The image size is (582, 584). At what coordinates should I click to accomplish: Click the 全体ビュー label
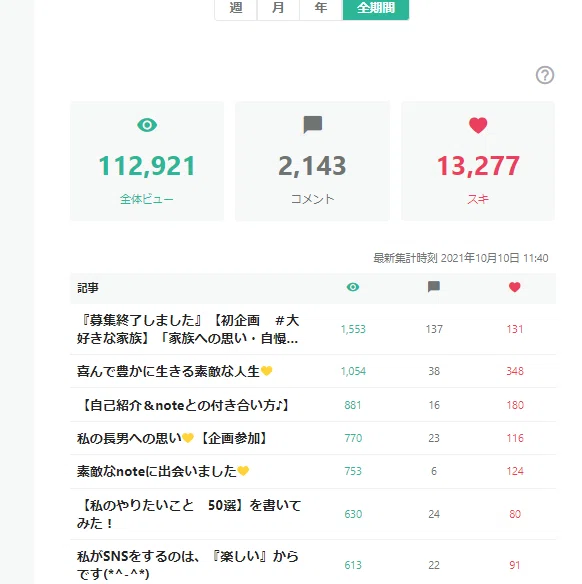pos(147,199)
